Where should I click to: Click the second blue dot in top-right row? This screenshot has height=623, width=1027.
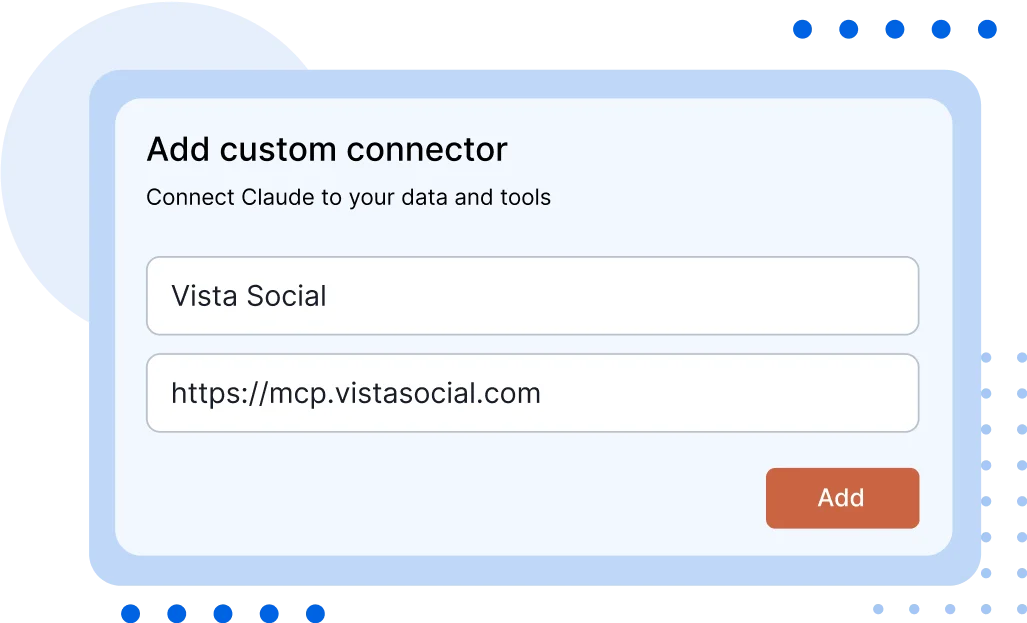click(848, 29)
